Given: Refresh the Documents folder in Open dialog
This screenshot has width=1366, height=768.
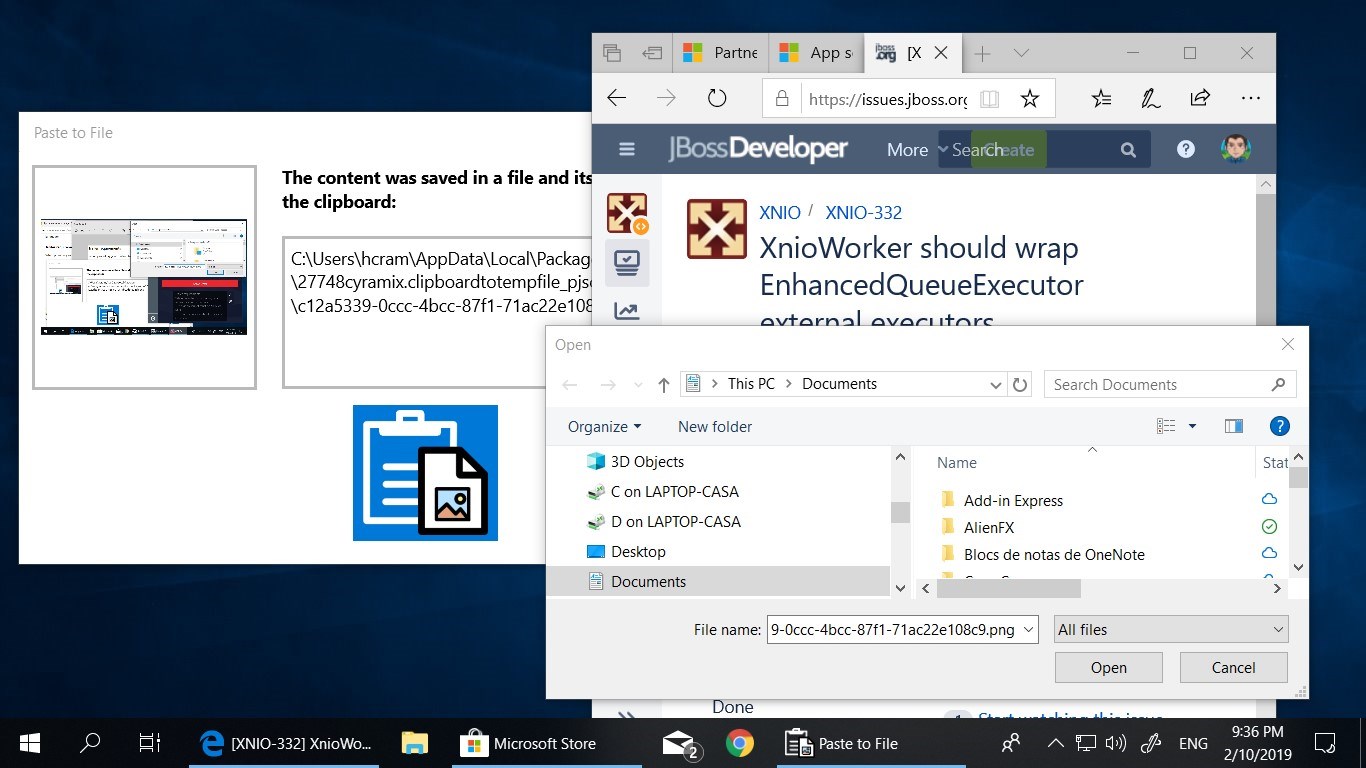Looking at the screenshot, I should (x=1020, y=384).
